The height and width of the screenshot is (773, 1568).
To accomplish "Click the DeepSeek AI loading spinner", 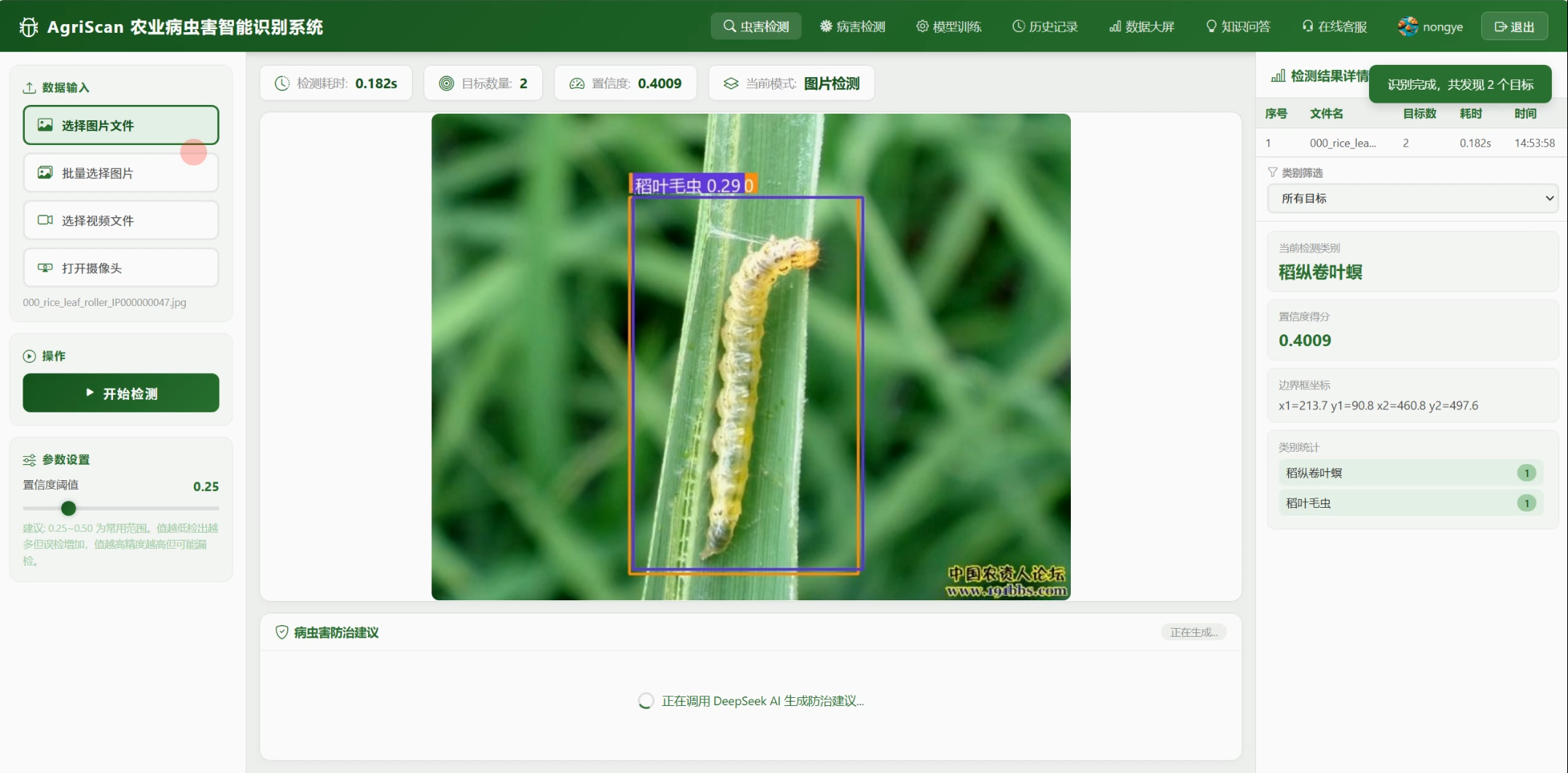I will (646, 701).
